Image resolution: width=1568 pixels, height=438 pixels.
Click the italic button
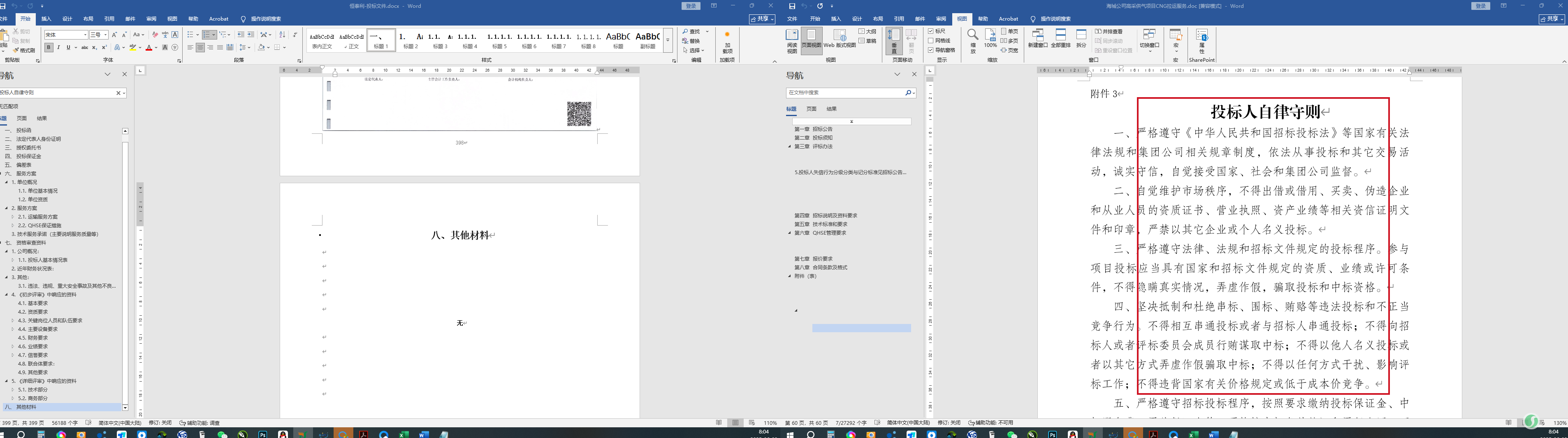point(58,47)
